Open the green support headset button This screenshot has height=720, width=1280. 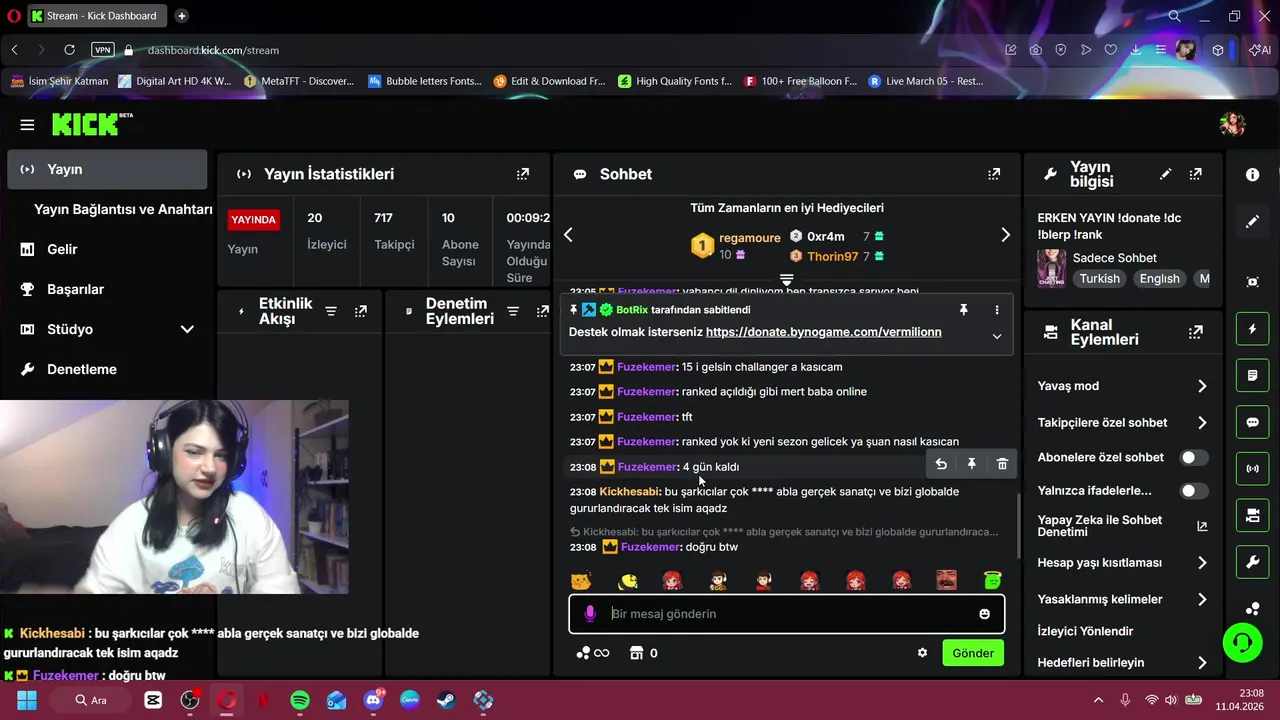(1243, 642)
